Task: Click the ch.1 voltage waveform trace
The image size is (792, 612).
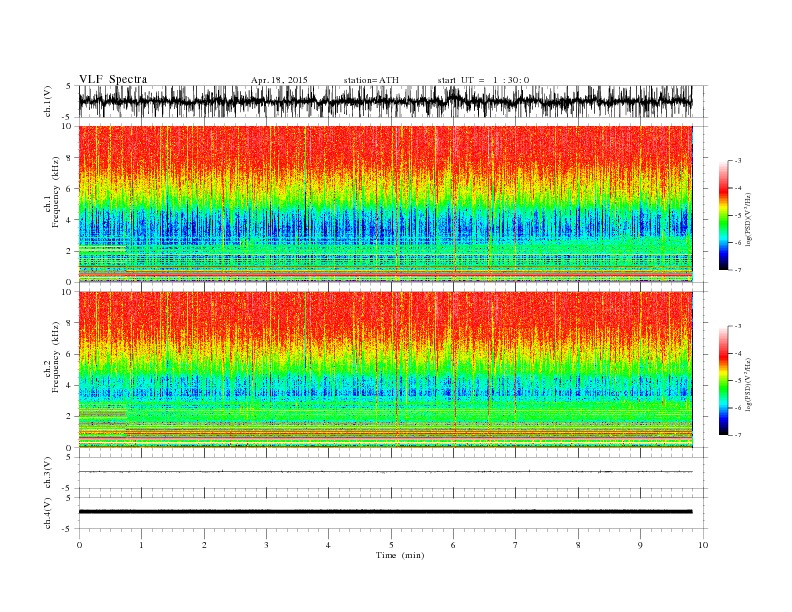Action: (385, 101)
